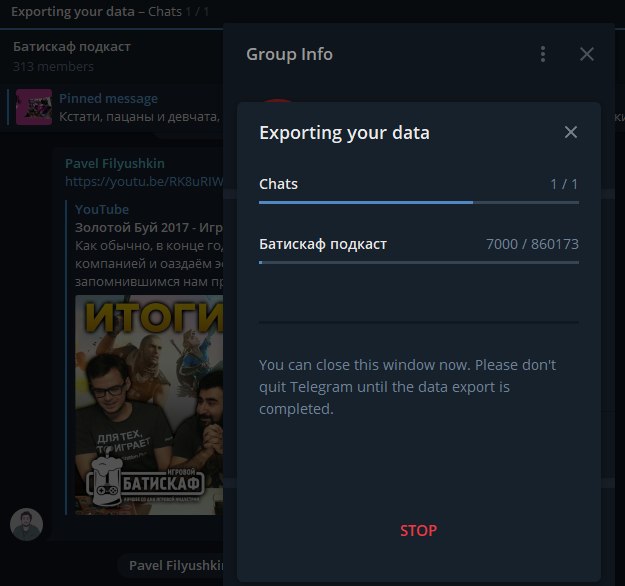Click the Chats export progress bar
This screenshot has height=586, width=625.
point(419,203)
